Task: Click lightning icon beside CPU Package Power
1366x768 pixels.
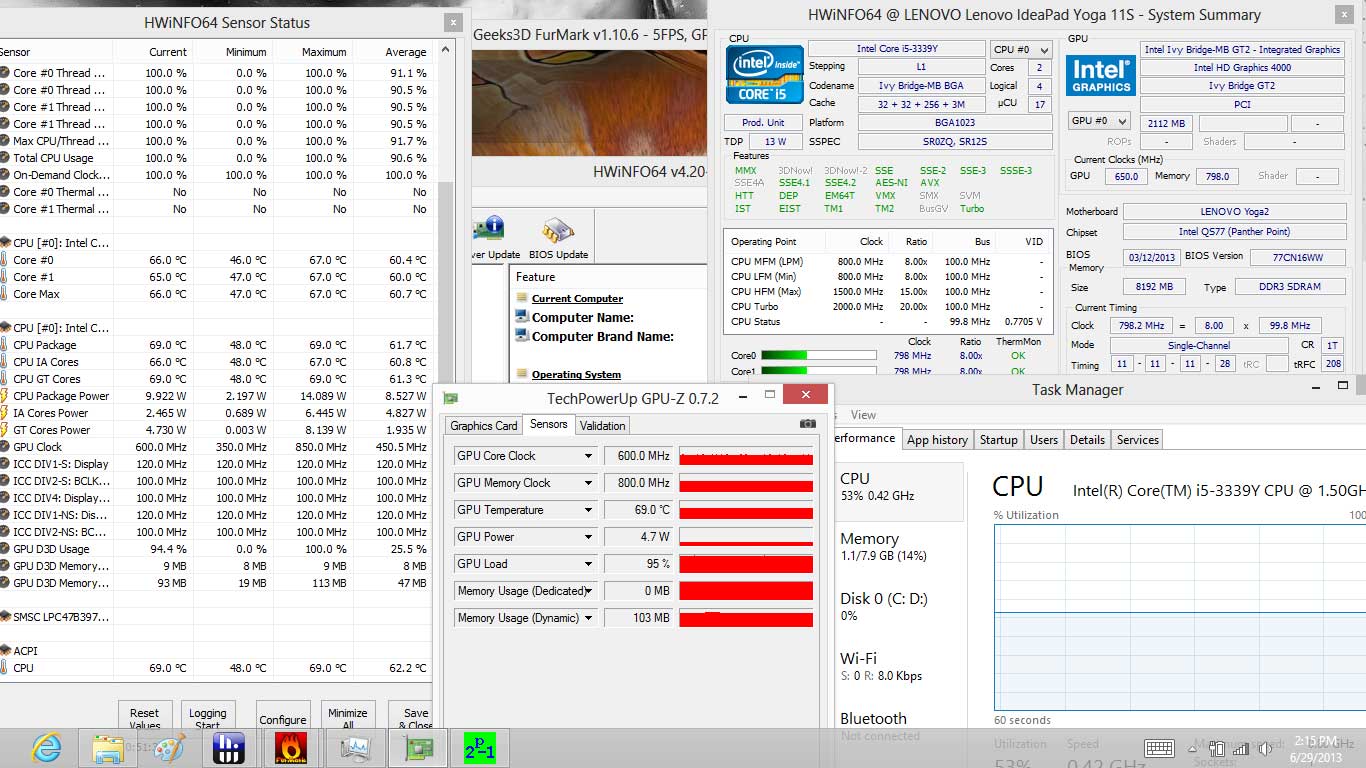Action: pos(5,396)
